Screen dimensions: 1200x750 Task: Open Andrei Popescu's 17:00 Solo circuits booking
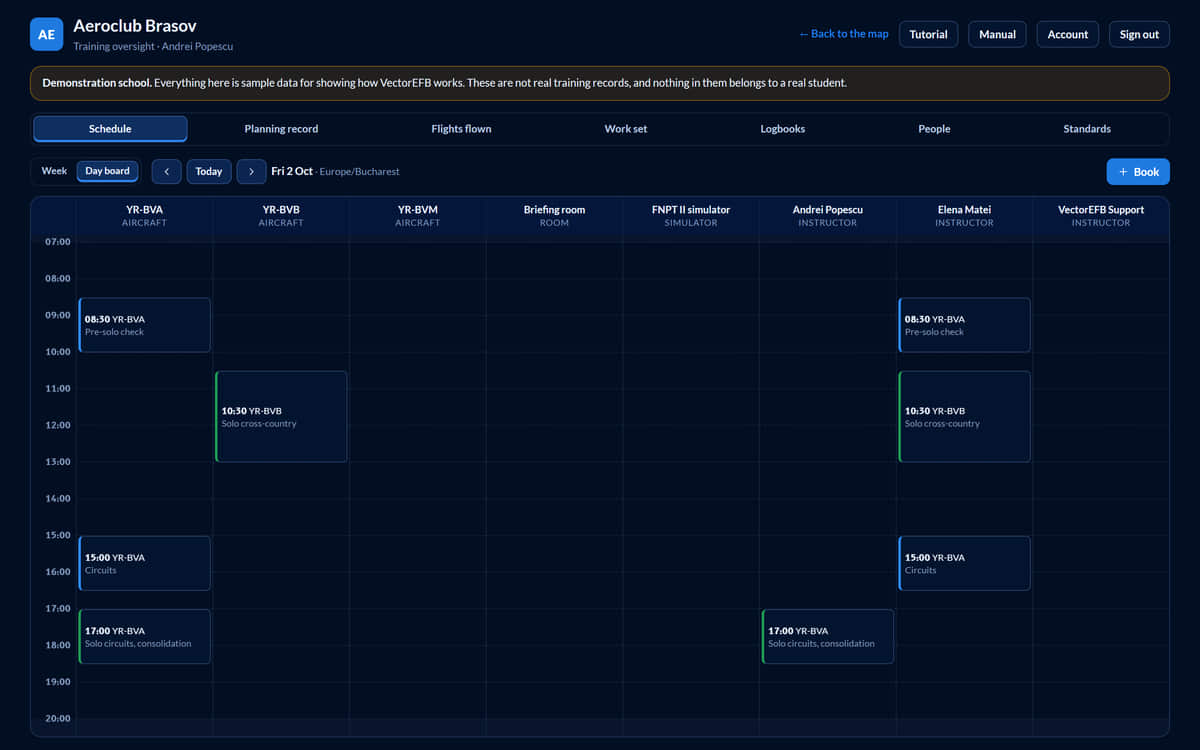(828, 637)
